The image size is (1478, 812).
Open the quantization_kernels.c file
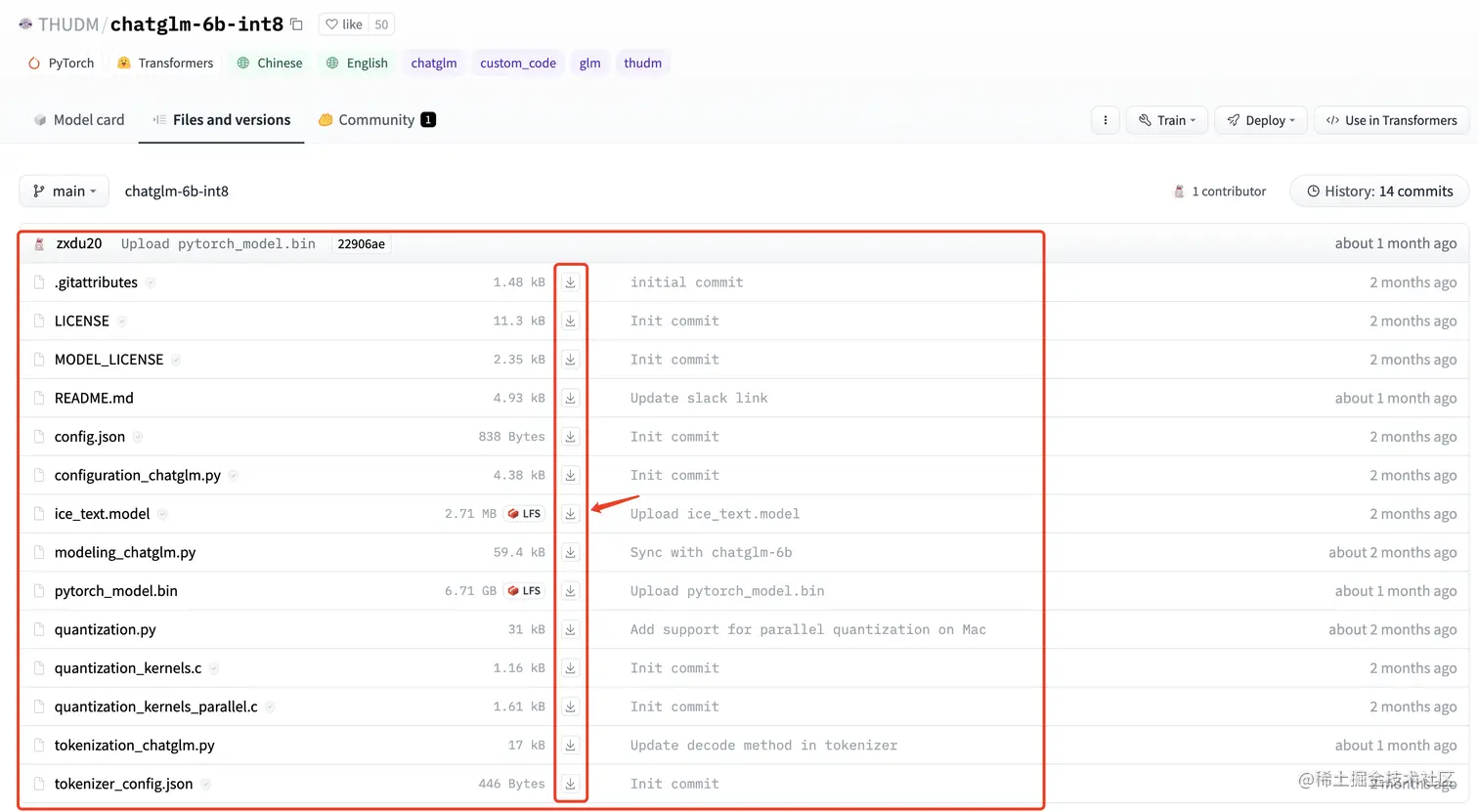128,668
